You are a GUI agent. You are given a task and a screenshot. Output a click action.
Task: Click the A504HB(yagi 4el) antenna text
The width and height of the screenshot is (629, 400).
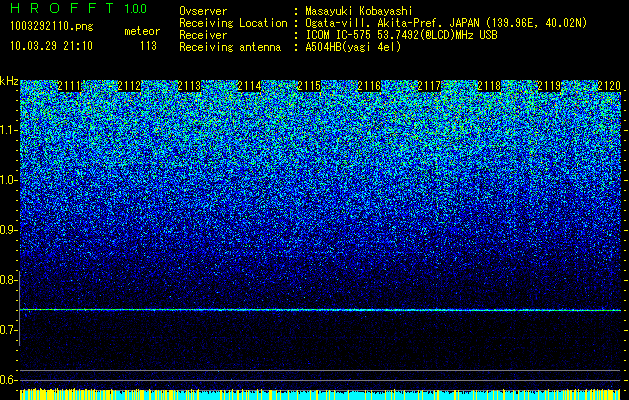353,47
